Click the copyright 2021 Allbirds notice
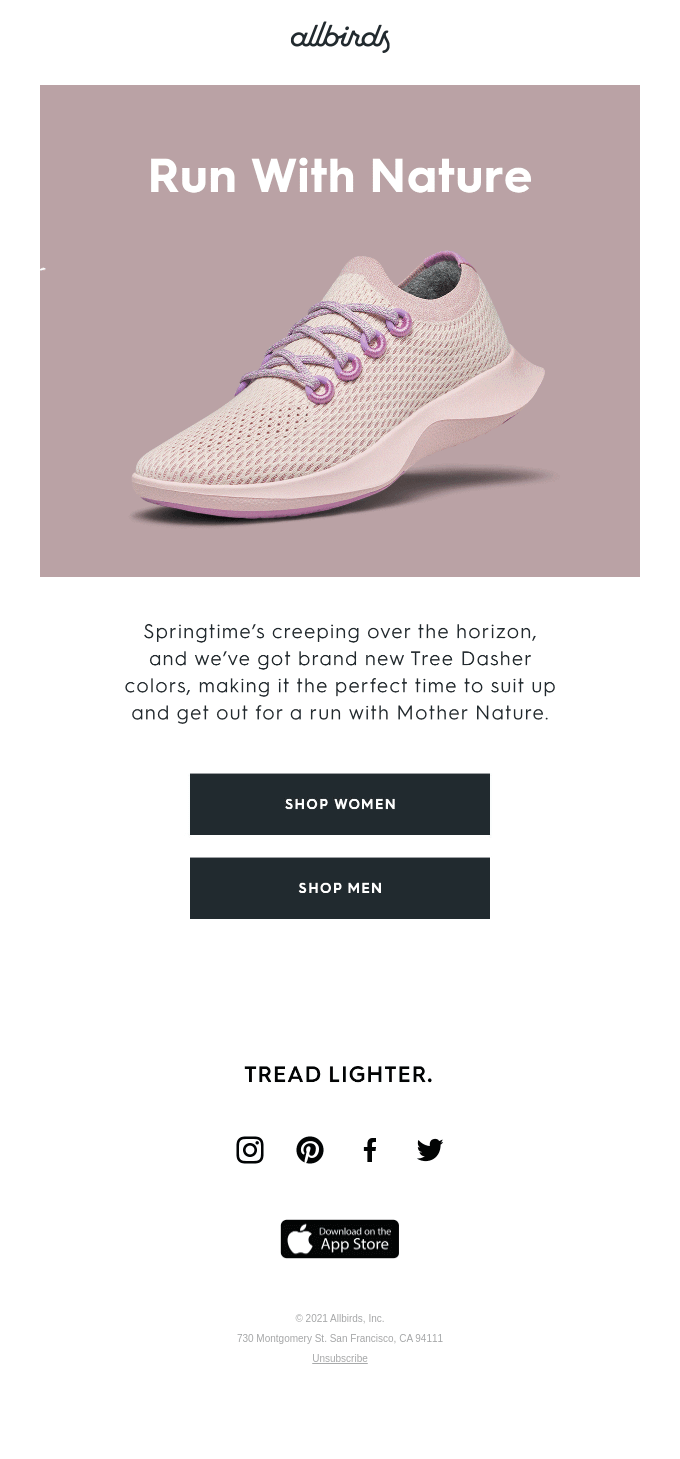This screenshot has width=680, height=1459. (339, 1318)
